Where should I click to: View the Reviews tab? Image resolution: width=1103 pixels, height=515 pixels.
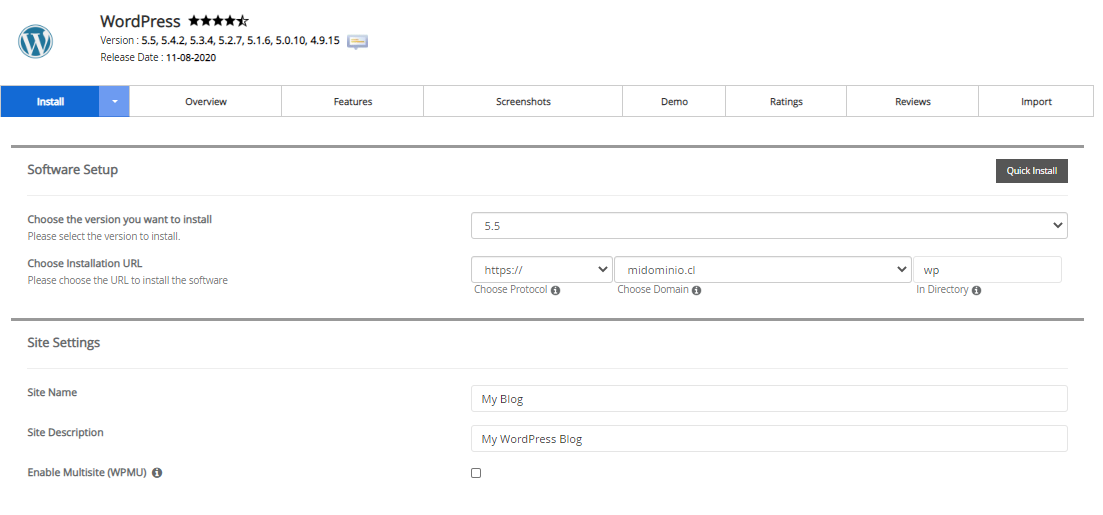click(x=912, y=101)
